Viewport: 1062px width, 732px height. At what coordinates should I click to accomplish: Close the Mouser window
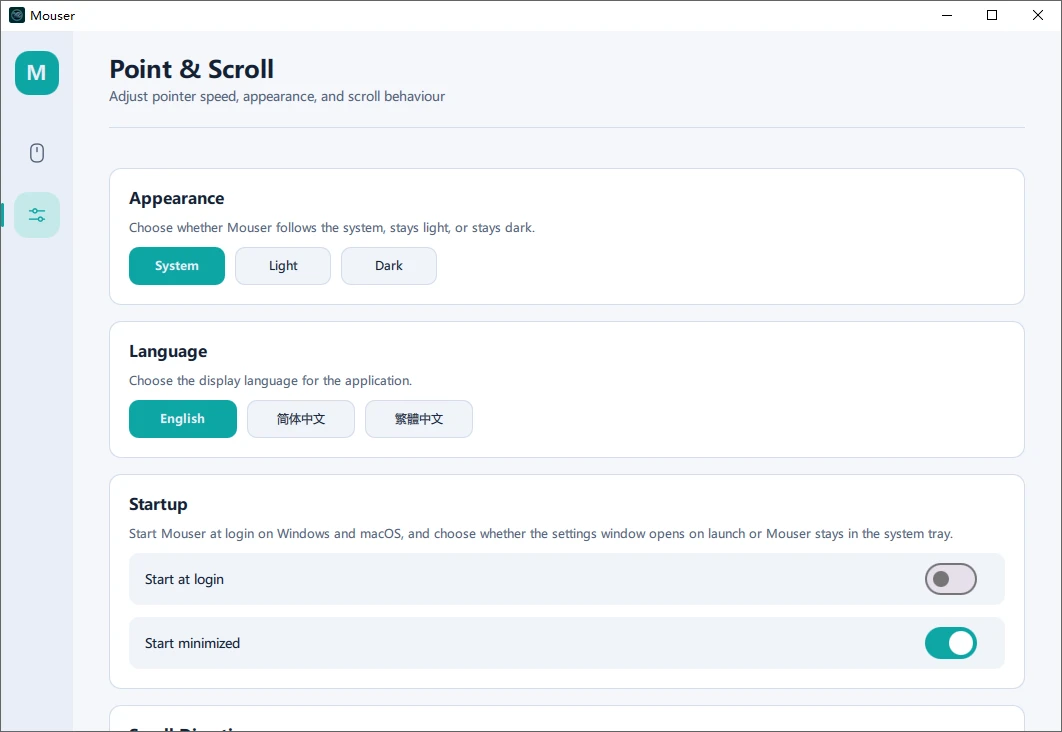coord(1038,15)
